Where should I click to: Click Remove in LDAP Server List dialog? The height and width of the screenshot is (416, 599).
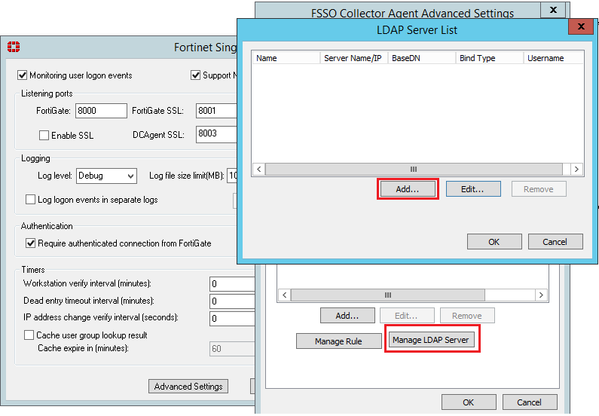pos(539,189)
